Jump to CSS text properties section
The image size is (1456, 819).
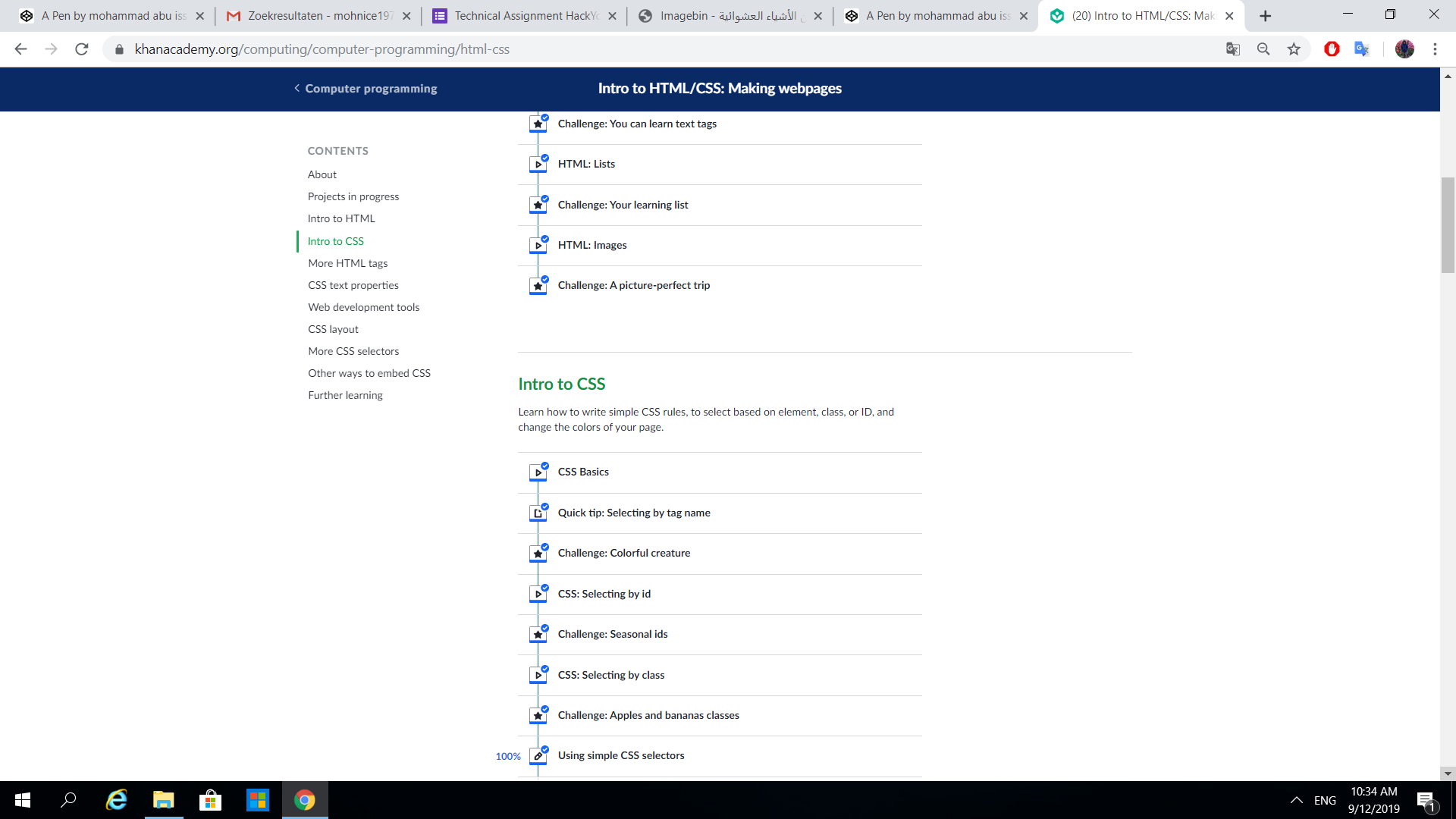[x=353, y=285]
